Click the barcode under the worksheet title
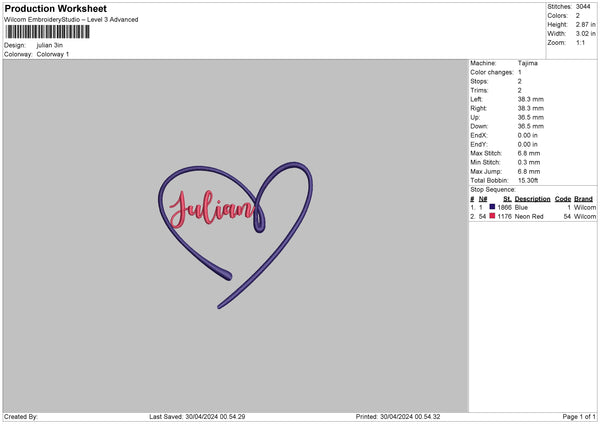Screen dimensions: 600x424 (x=47, y=32)
